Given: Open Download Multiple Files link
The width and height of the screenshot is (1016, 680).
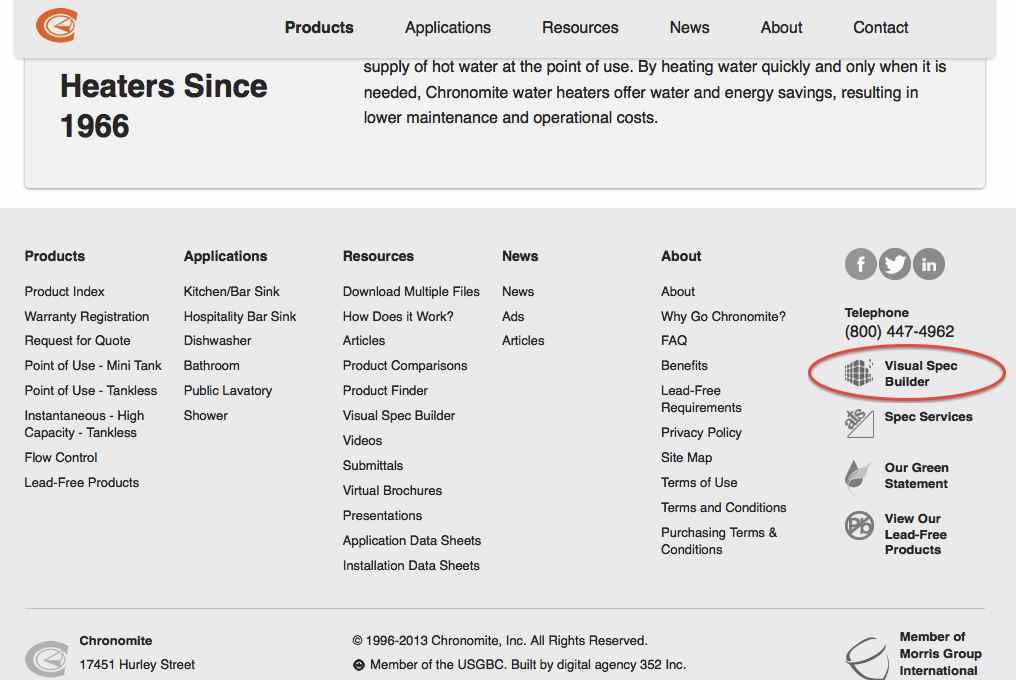Looking at the screenshot, I should pos(411,292).
